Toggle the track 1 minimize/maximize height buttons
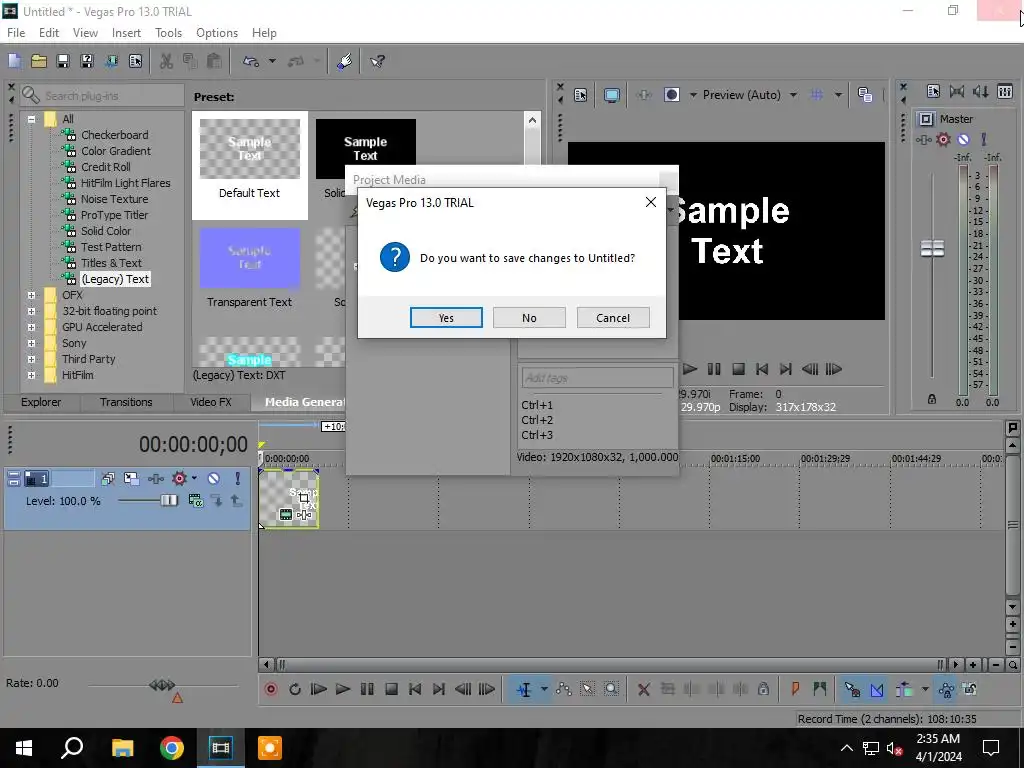This screenshot has width=1024, height=768. point(14,479)
